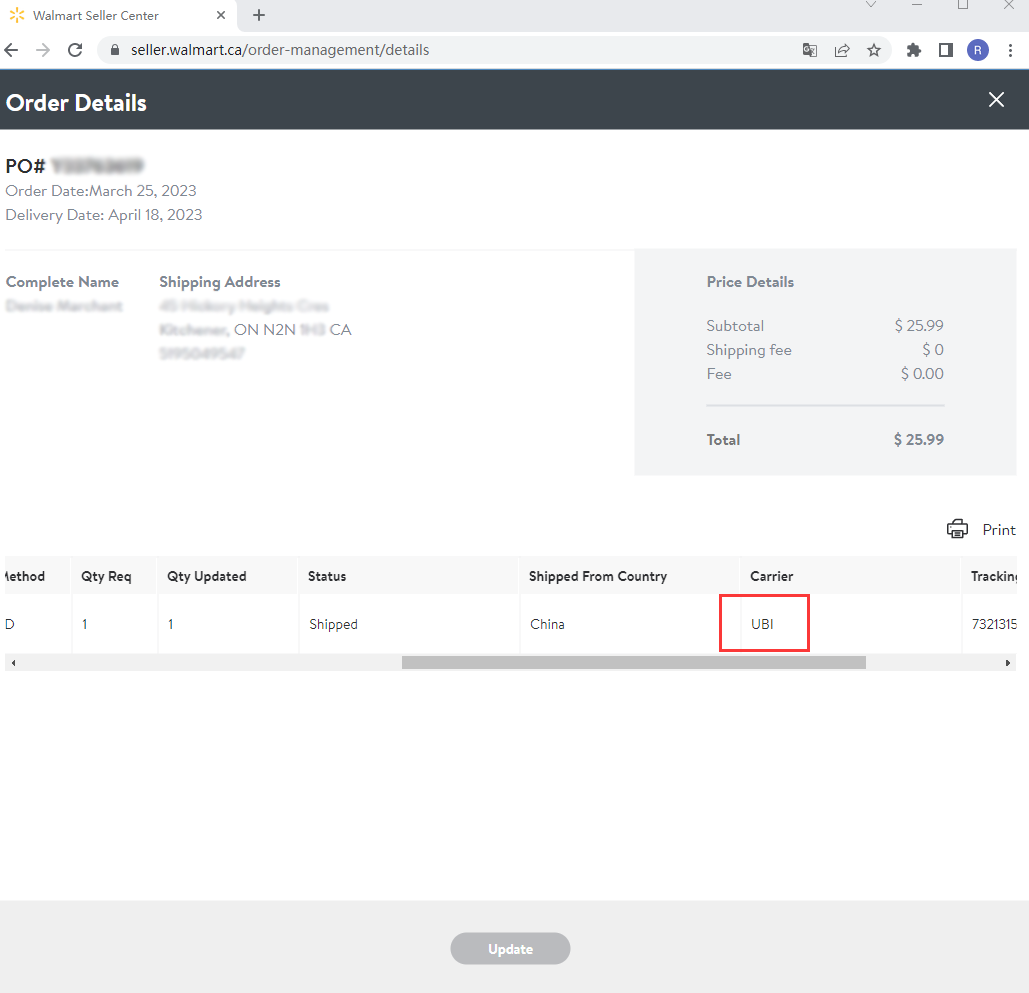
Task: Open the translate page icon
Action: 810,50
